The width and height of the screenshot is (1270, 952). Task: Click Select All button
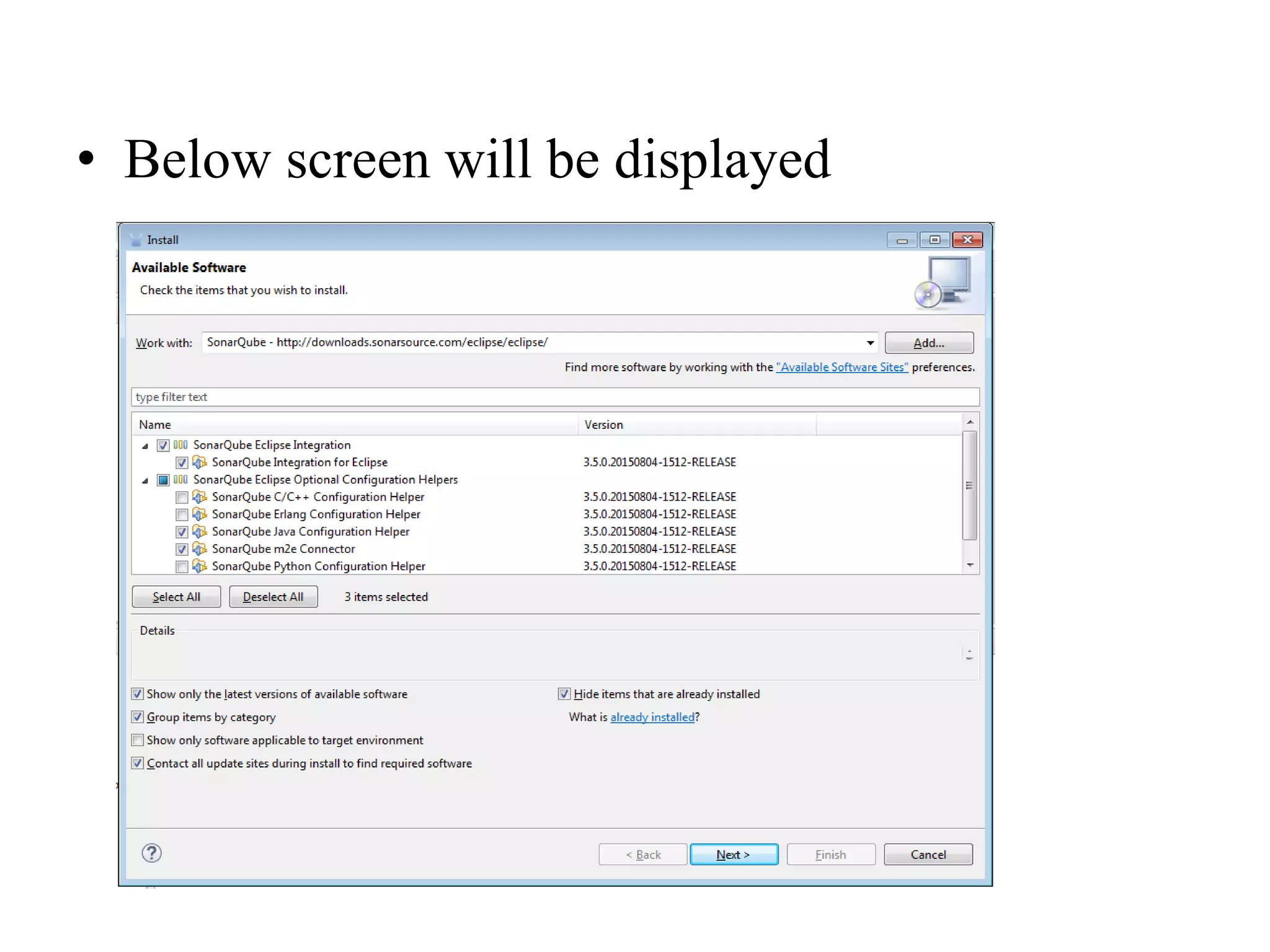point(176,597)
